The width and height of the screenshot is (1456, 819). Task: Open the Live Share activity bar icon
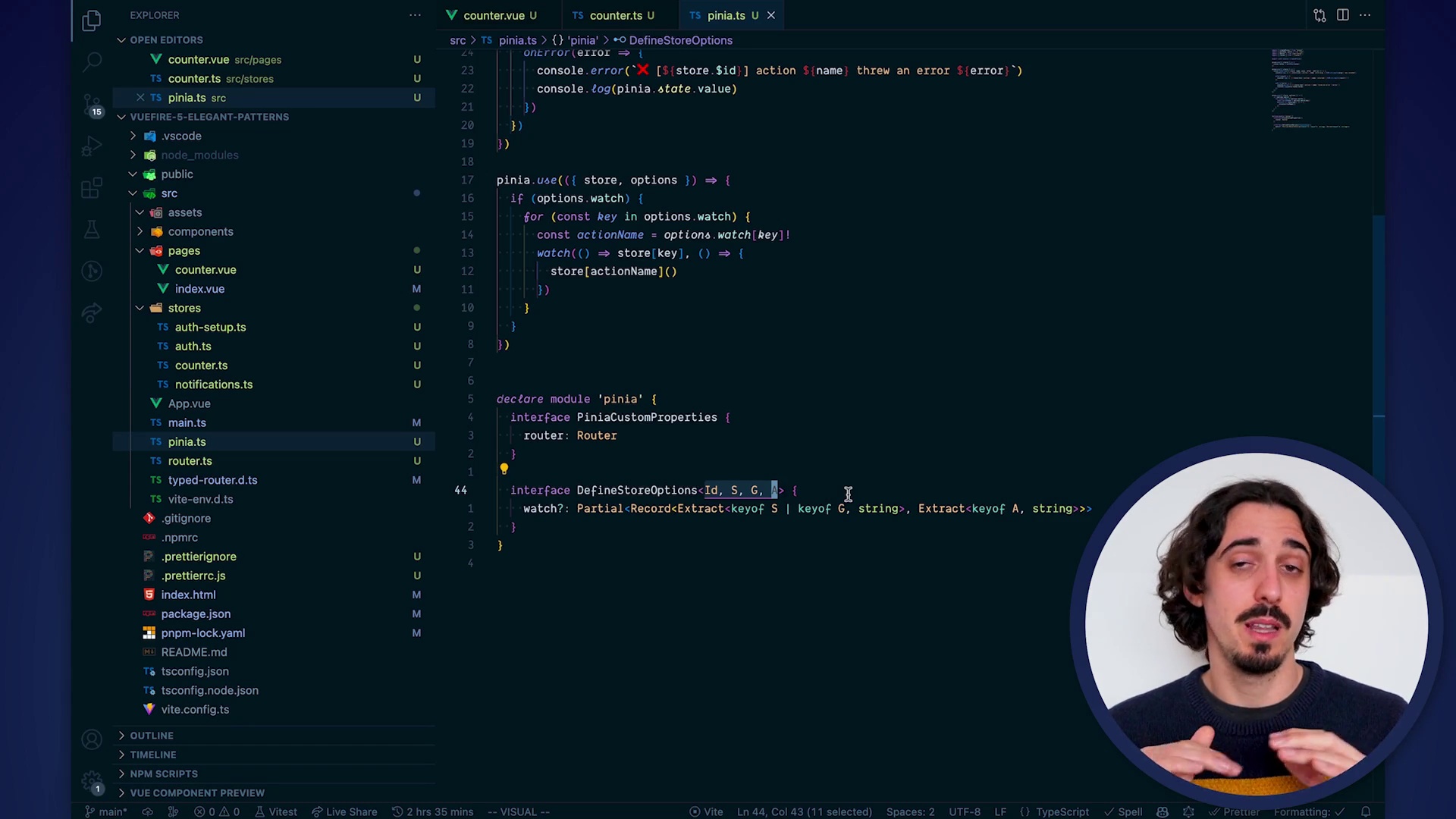coord(92,312)
